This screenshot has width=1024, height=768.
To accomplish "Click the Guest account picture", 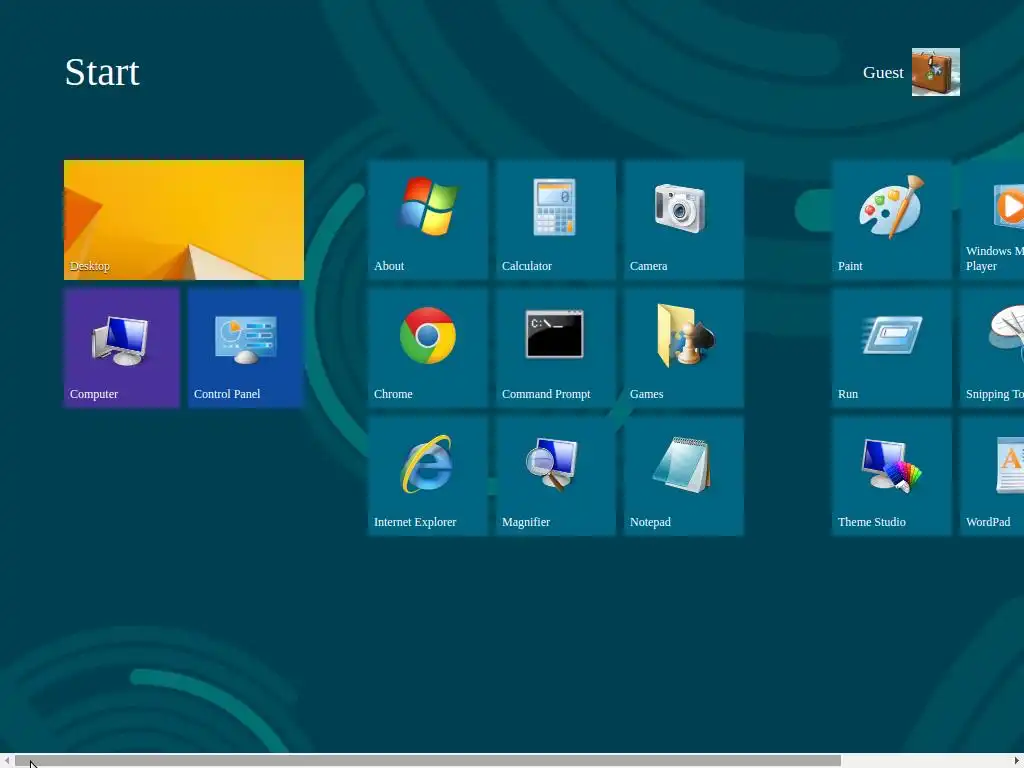I will (x=936, y=72).
